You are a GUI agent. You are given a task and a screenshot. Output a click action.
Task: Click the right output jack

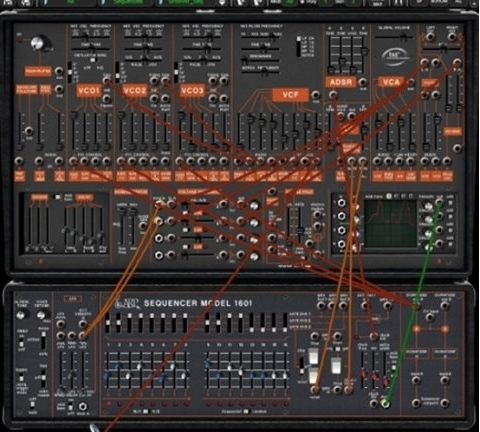(x=452, y=36)
